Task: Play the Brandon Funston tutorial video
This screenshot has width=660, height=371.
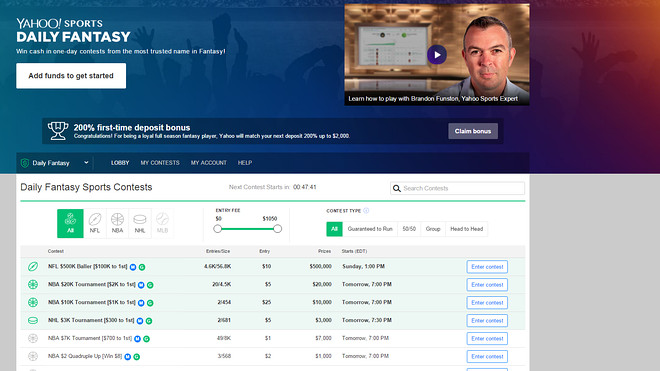Action: coord(437,55)
